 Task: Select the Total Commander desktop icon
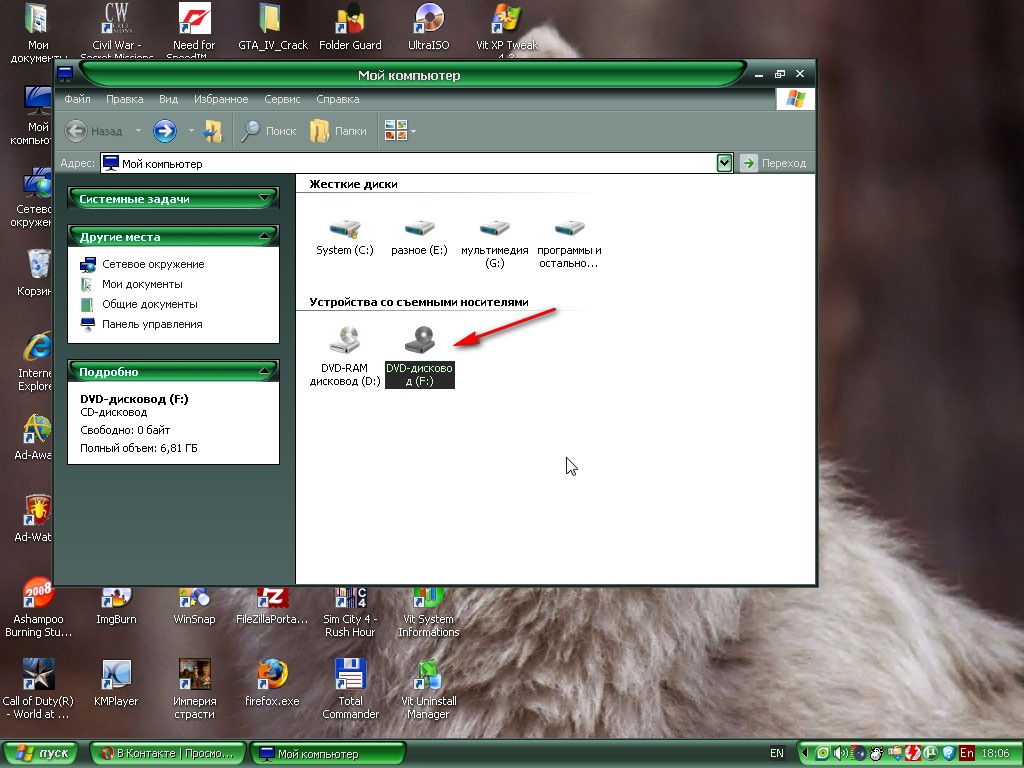point(350,689)
